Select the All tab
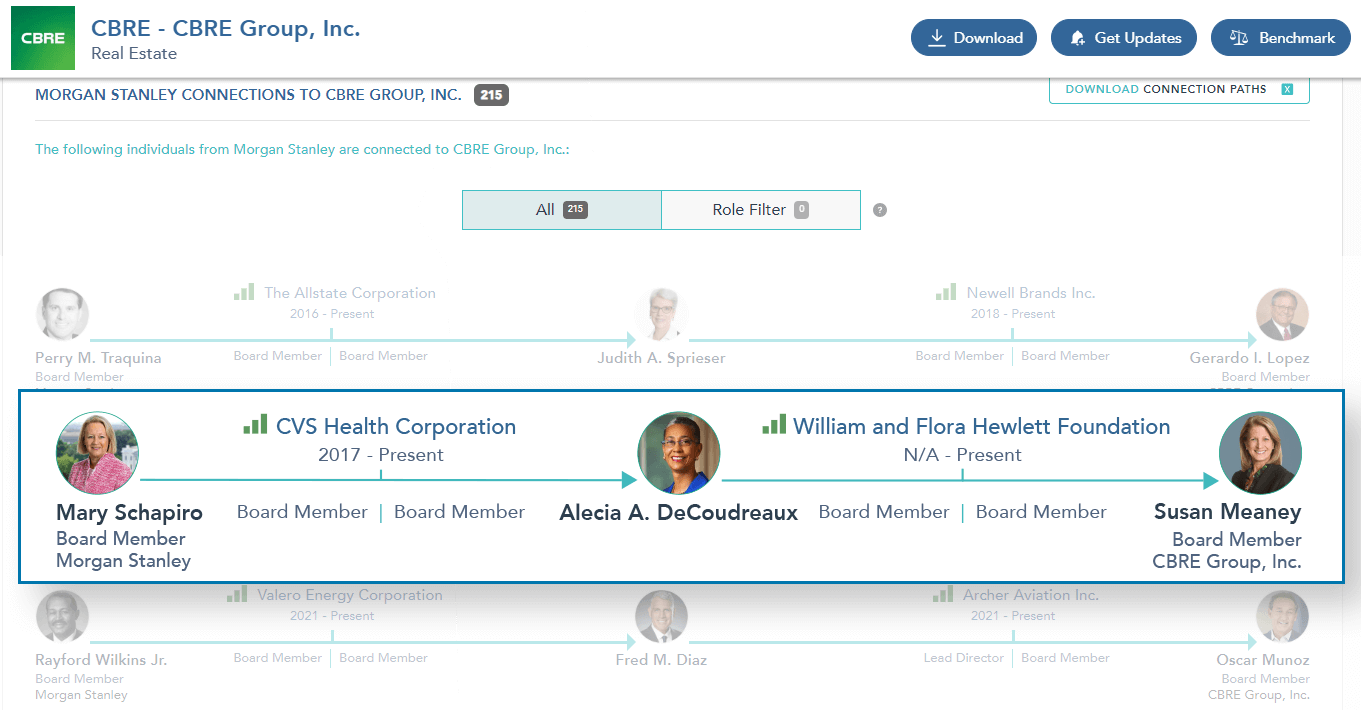The image size is (1361, 710). 561,210
